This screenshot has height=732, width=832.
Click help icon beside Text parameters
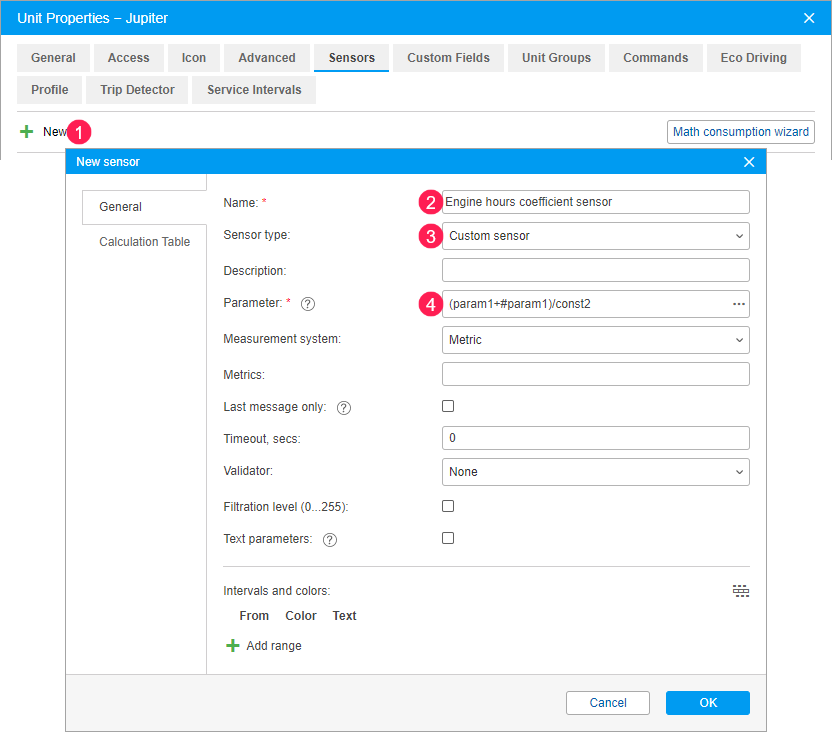click(x=330, y=540)
